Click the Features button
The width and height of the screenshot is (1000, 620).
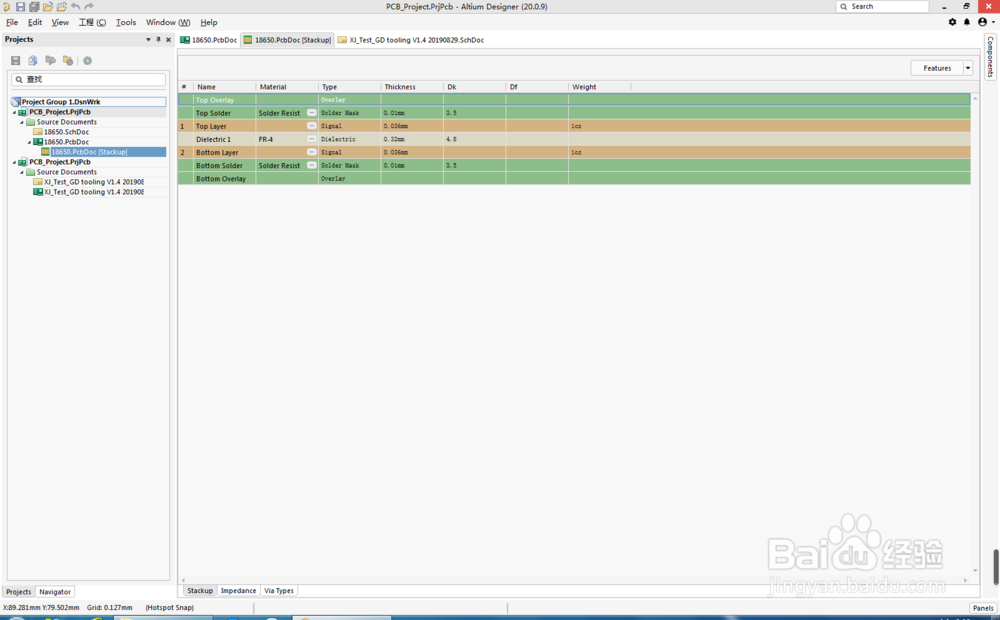937,68
